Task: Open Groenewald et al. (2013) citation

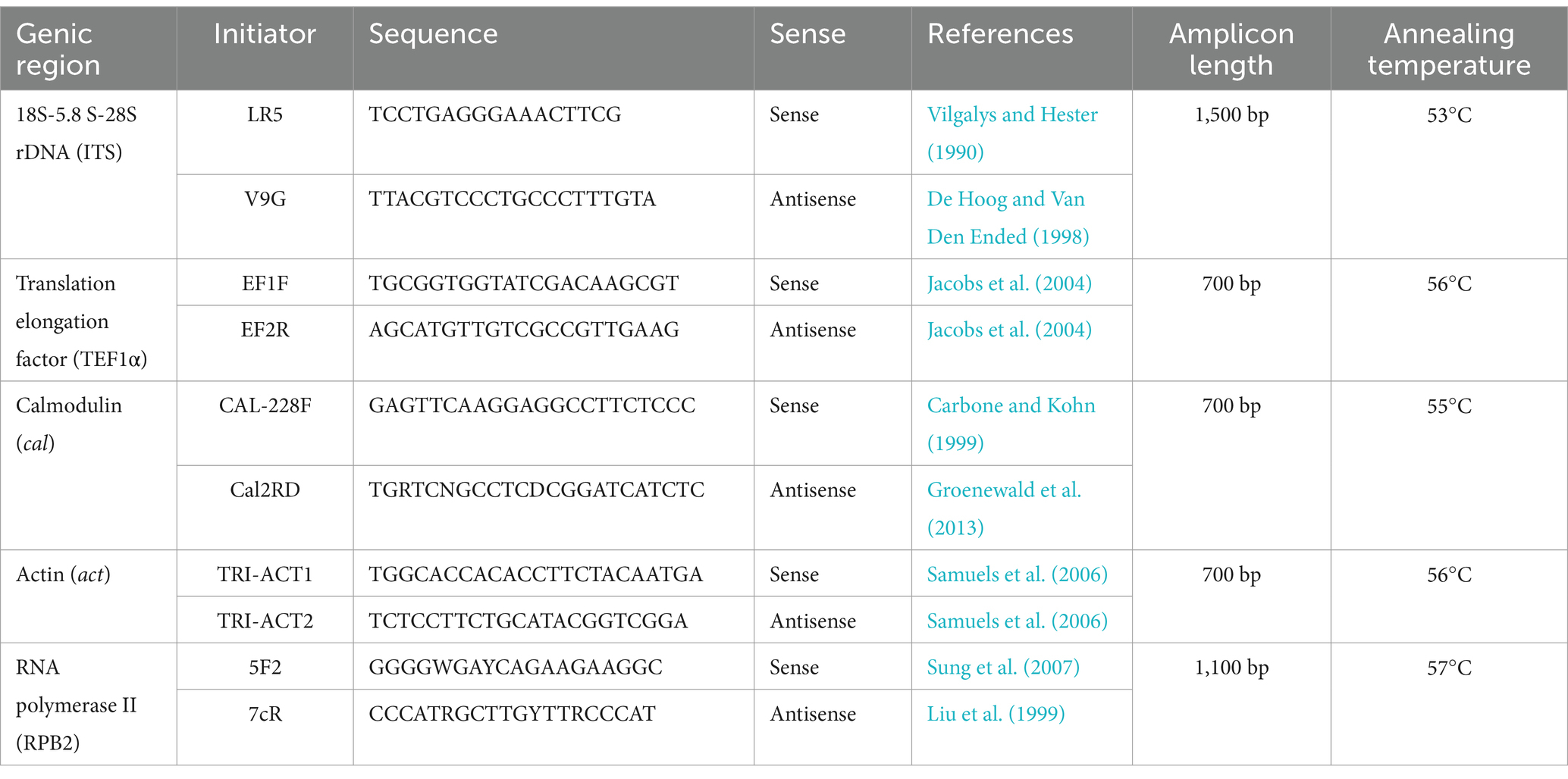Action: (1004, 508)
